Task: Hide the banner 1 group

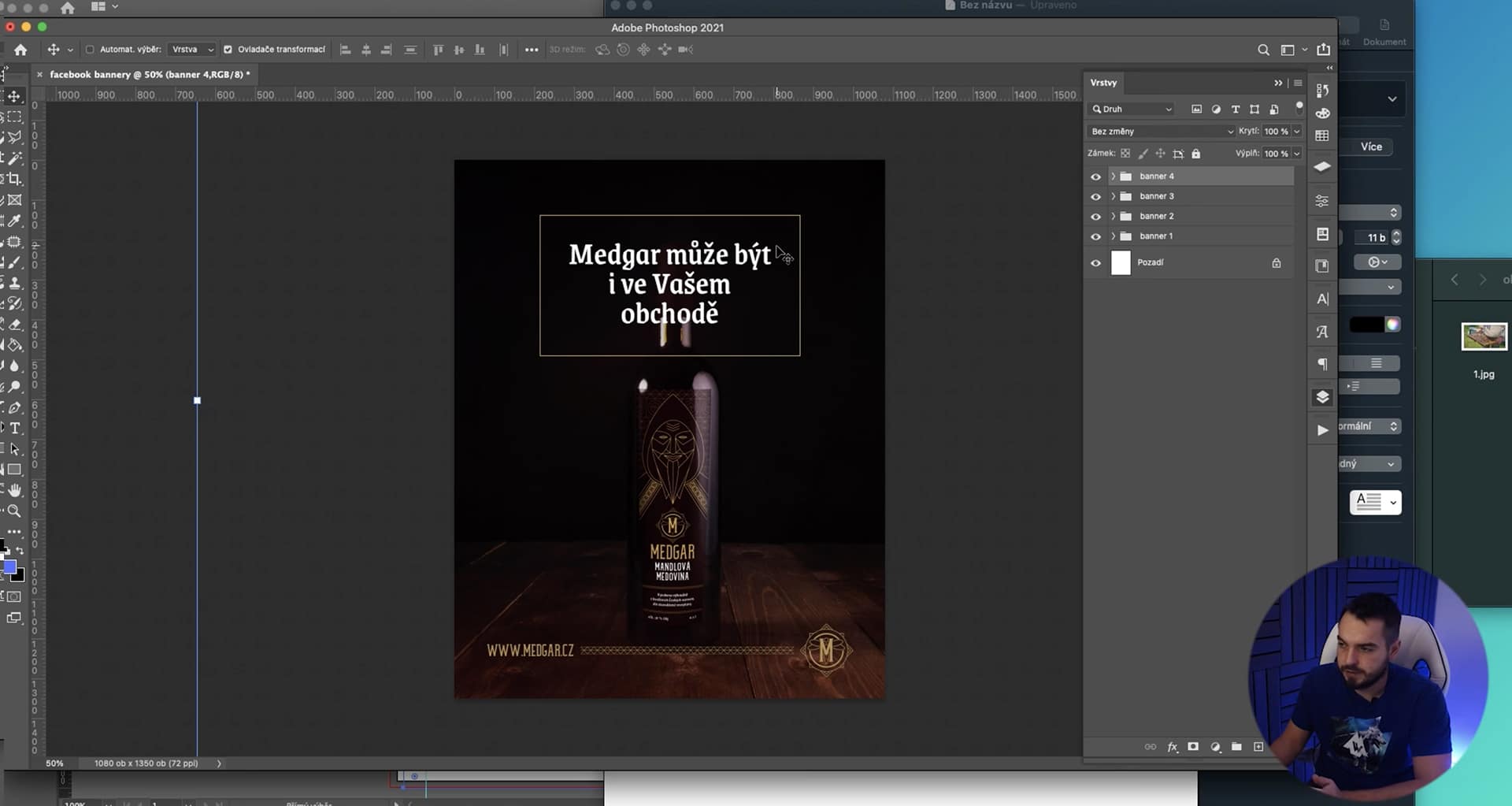Action: pos(1095,236)
